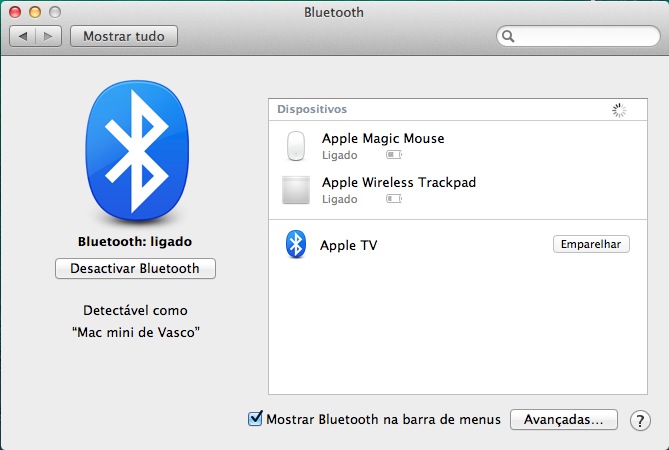The width and height of the screenshot is (669, 450).
Task: Focus the search field in toolbar
Action: [578, 36]
